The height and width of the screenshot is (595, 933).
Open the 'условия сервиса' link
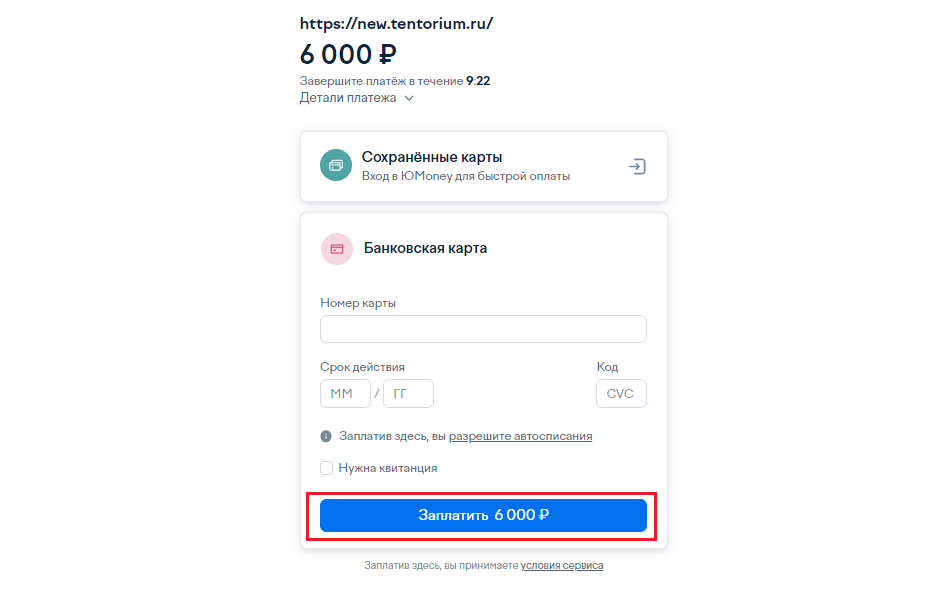click(562, 565)
